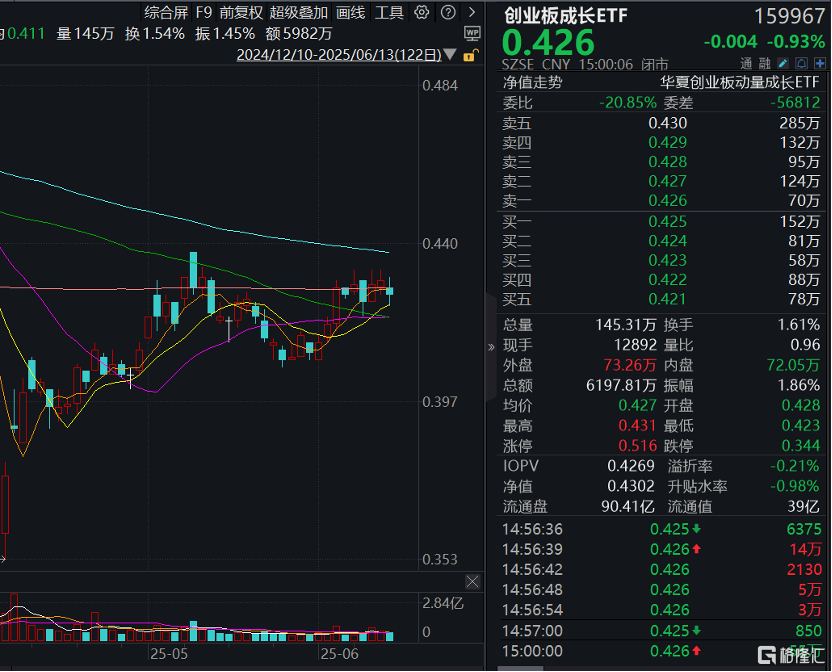
Task: Set a price alert with bell icon
Action: pos(801,64)
